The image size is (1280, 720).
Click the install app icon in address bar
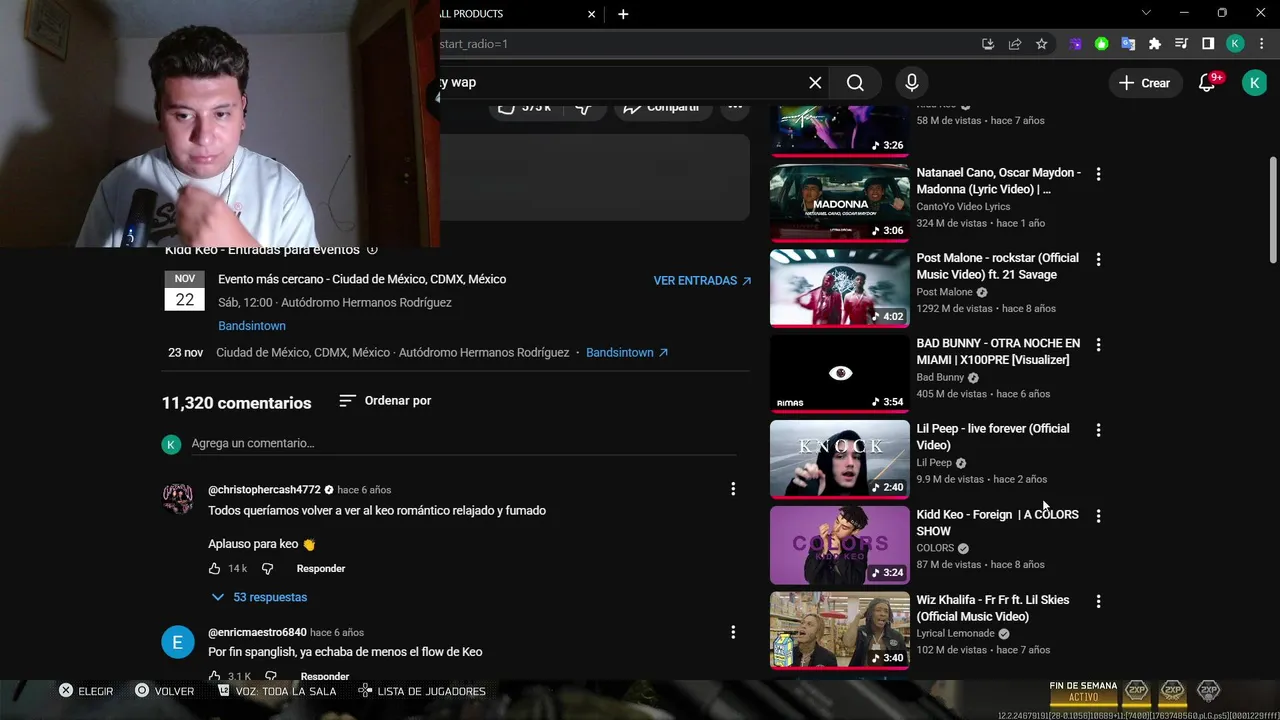click(988, 44)
